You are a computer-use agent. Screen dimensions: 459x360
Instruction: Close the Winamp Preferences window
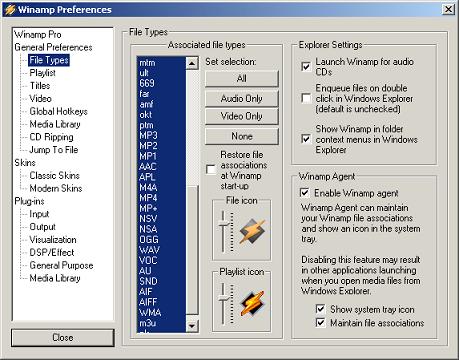pos(448,9)
